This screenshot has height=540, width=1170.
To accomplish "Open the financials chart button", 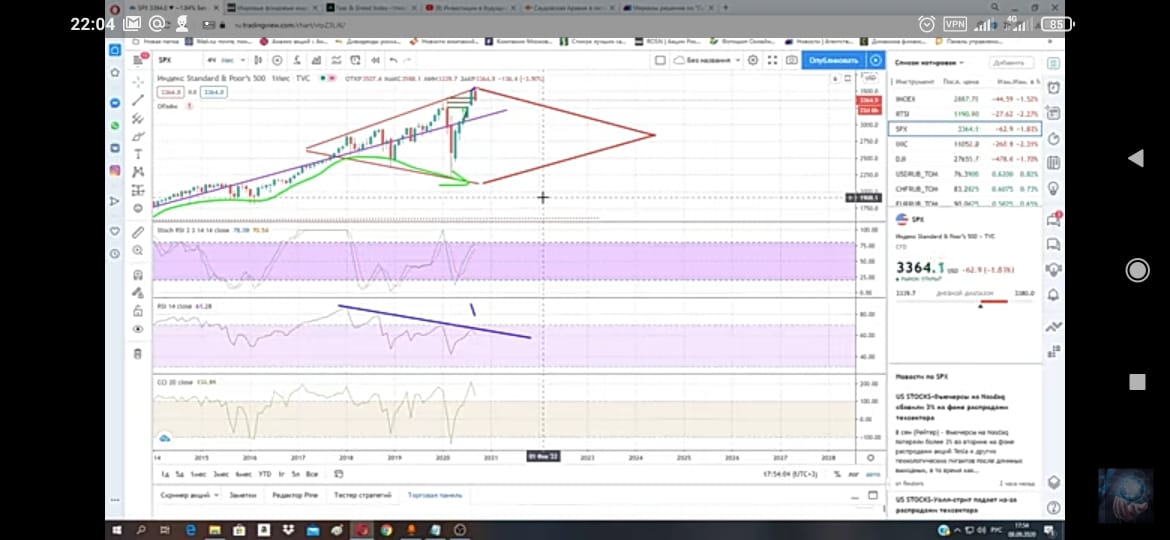I will [x=316, y=60].
